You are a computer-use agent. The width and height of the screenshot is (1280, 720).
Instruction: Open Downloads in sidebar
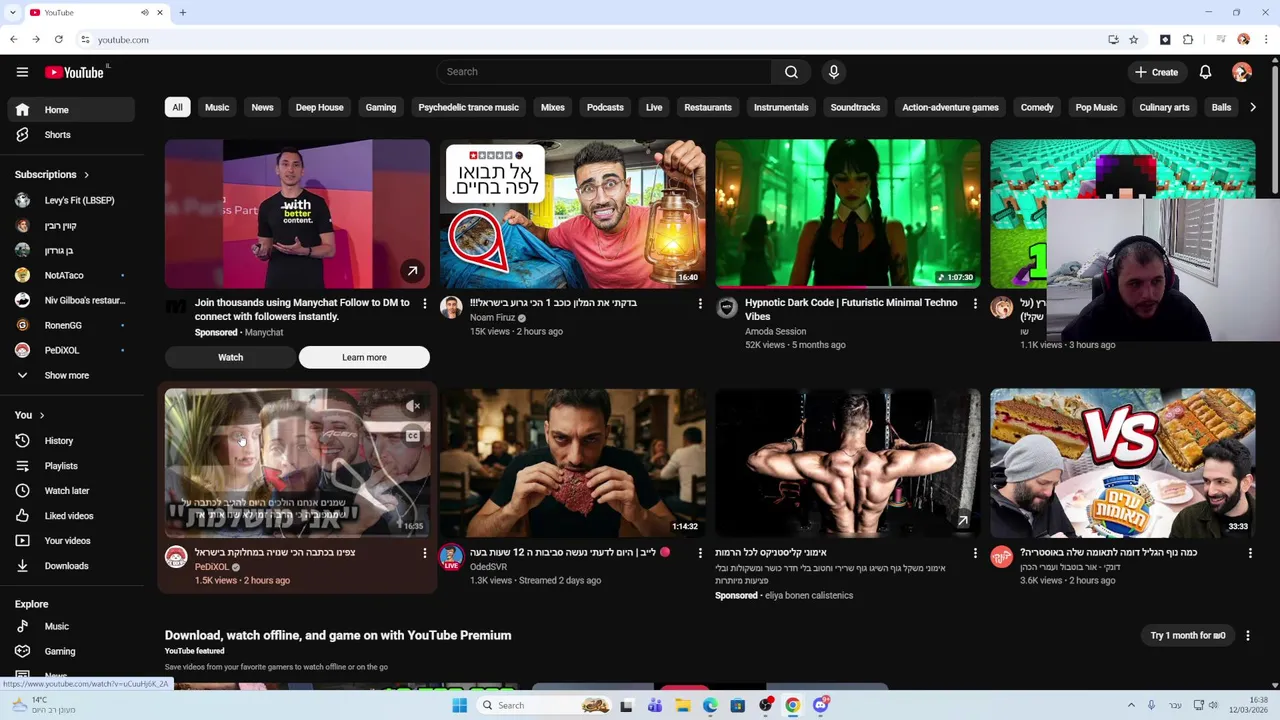pos(69,566)
